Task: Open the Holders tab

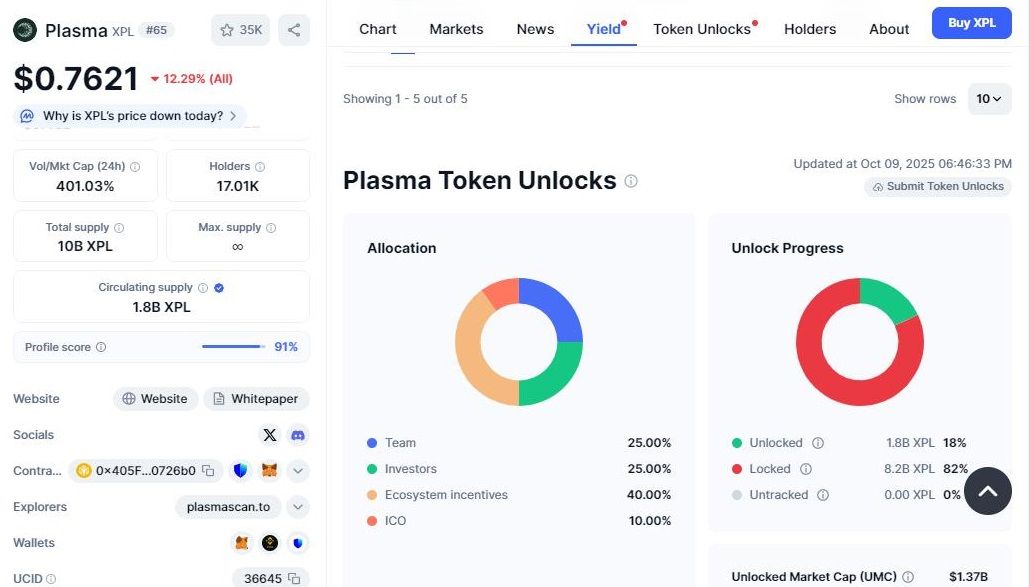Action: (x=810, y=29)
